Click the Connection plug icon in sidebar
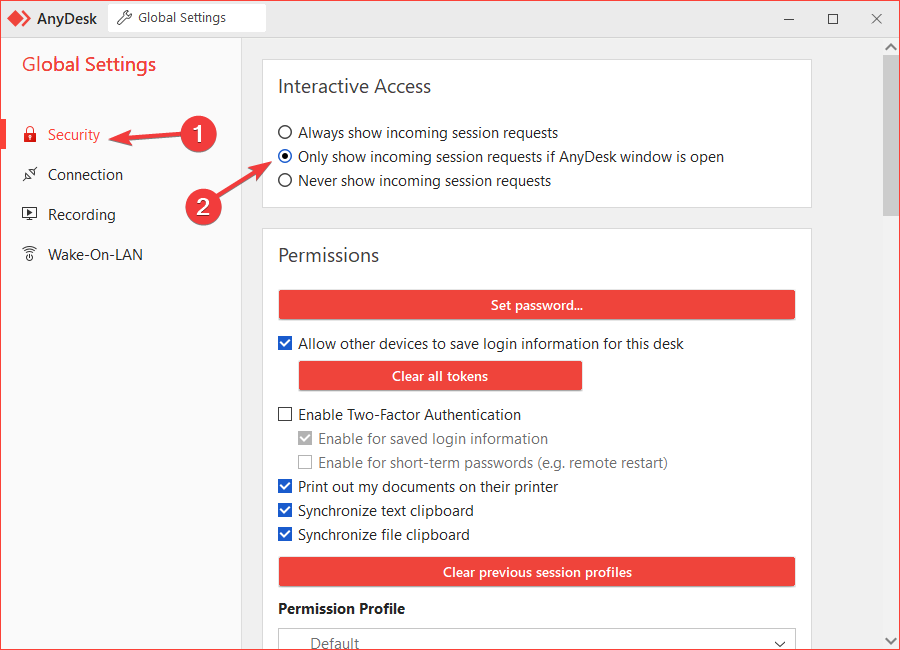Image resolution: width=900 pixels, height=650 pixels. tap(30, 175)
